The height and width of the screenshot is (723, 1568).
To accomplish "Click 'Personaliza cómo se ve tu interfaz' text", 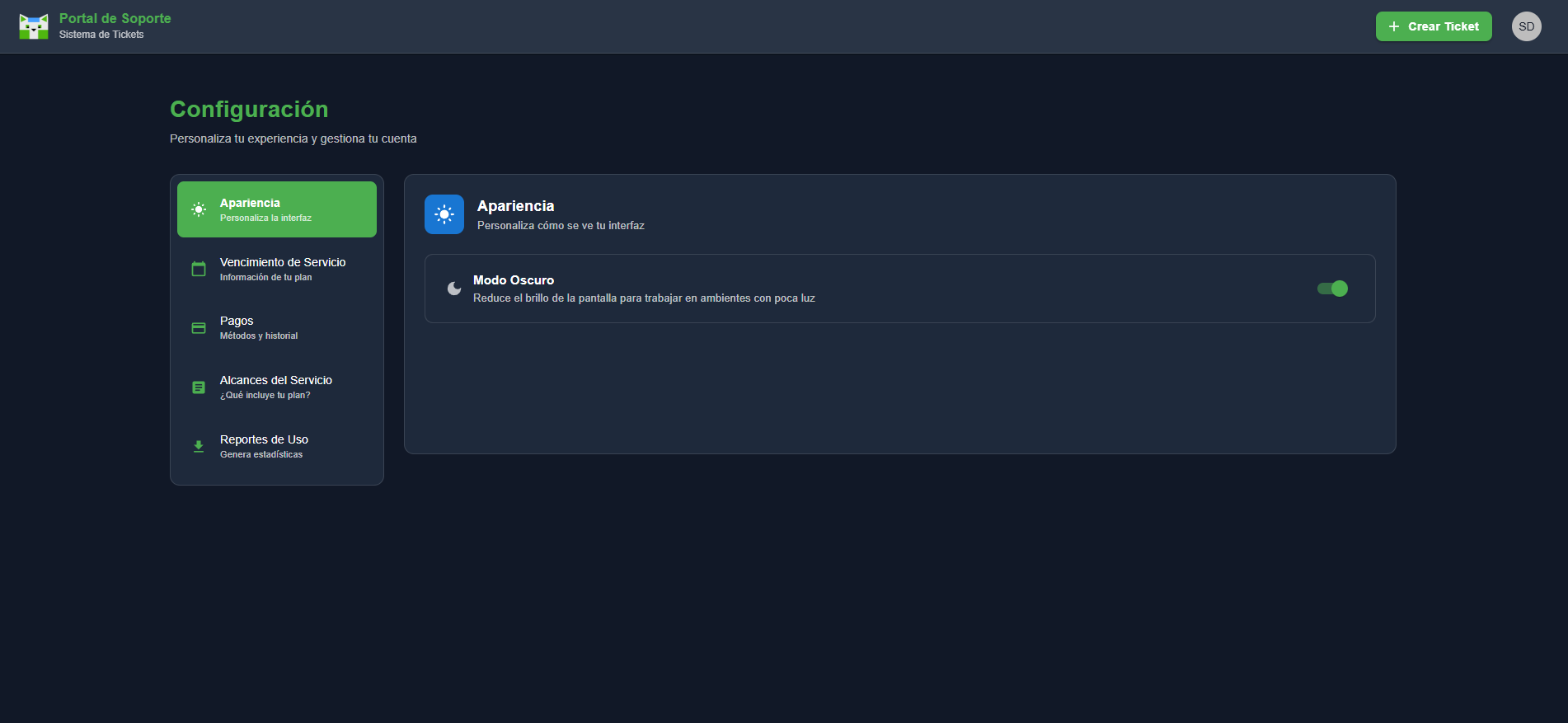I will [x=561, y=225].
